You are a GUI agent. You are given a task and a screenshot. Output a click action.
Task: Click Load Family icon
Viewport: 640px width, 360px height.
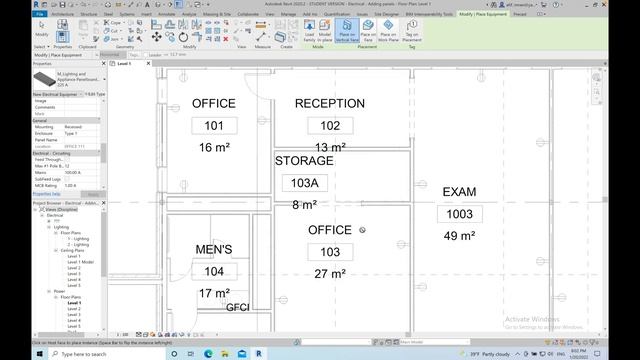click(309, 31)
